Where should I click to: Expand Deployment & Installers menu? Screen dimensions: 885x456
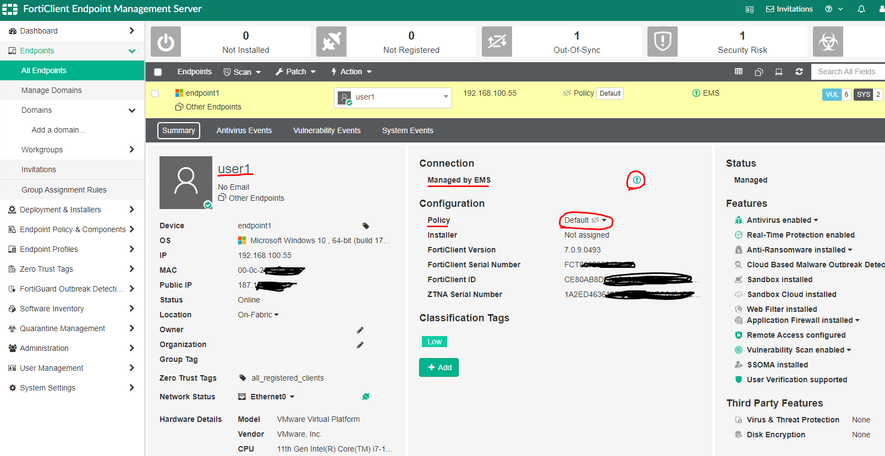click(x=72, y=210)
